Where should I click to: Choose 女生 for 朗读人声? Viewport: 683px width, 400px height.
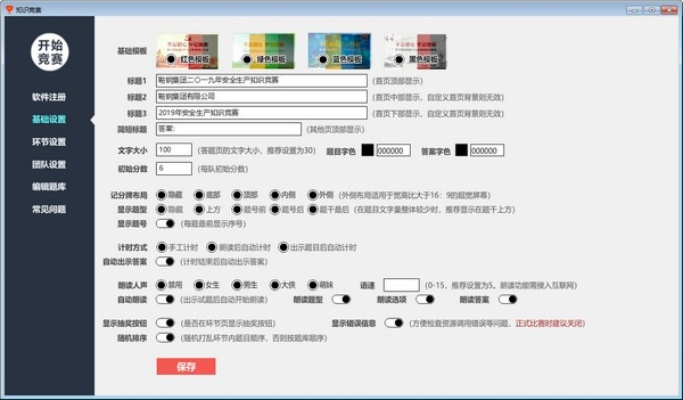point(199,284)
